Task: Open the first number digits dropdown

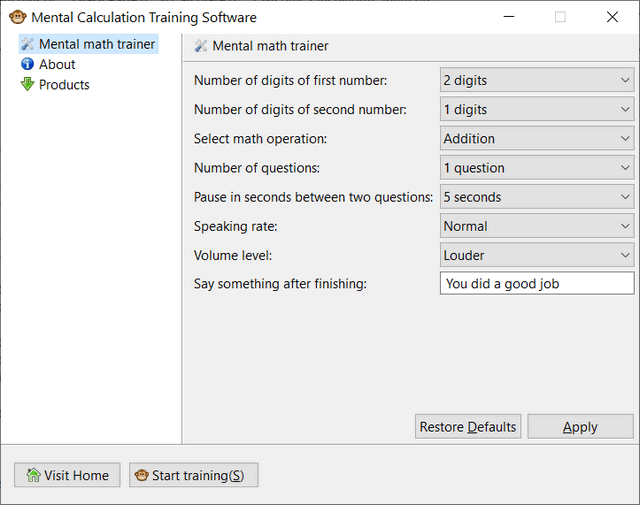Action: pyautogui.click(x=537, y=80)
